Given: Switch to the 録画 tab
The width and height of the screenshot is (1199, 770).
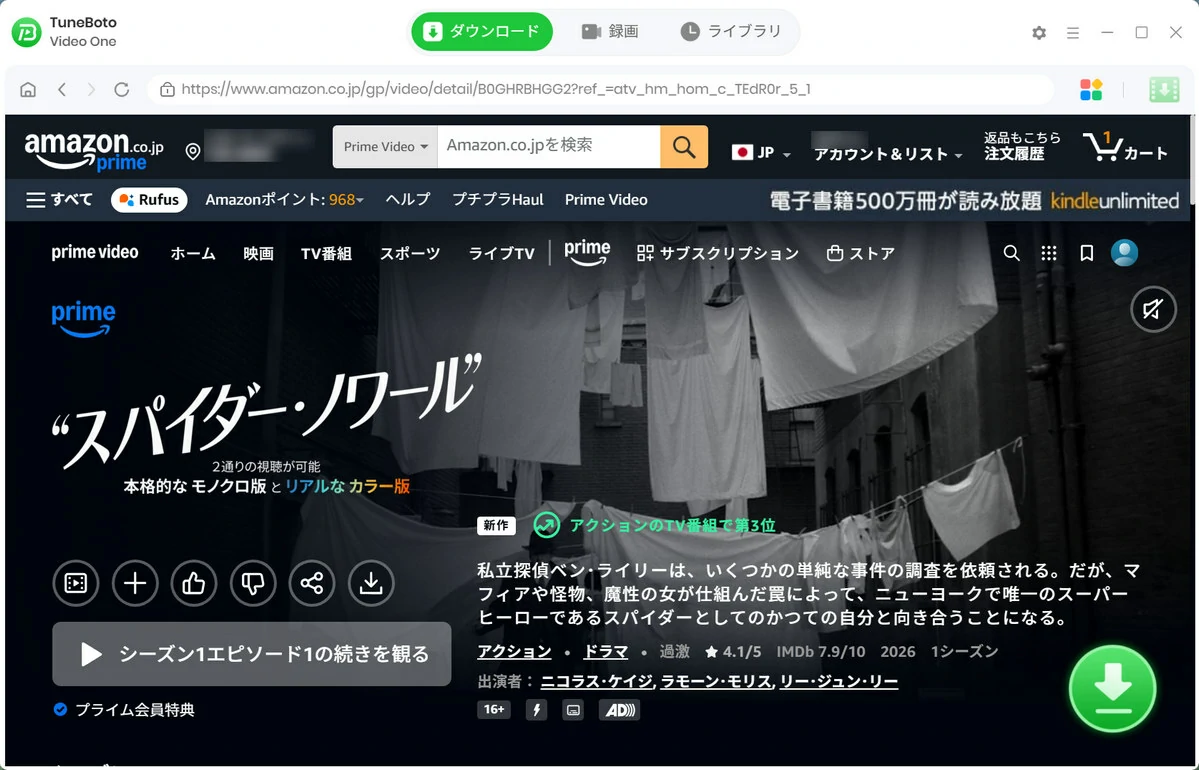Looking at the screenshot, I should 609,31.
